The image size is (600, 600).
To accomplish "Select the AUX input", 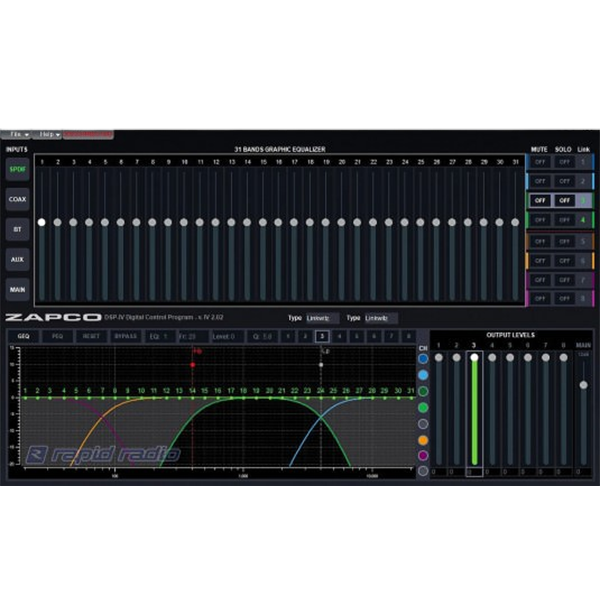I will (x=17, y=259).
